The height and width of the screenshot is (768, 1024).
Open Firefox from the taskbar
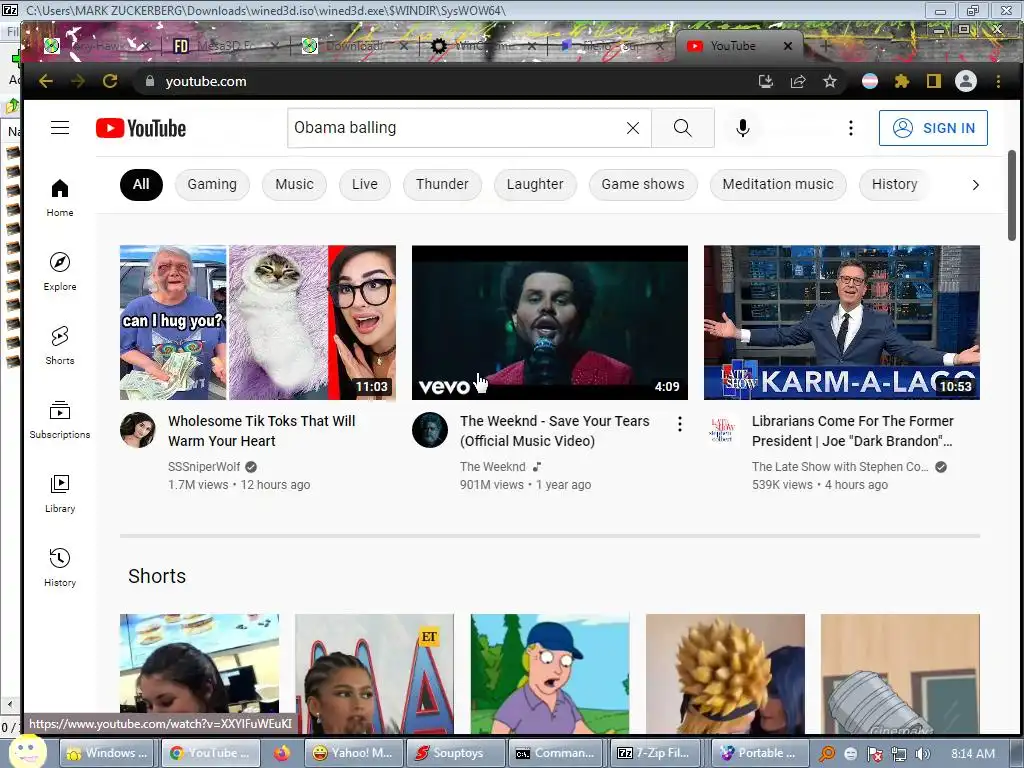coord(281,753)
